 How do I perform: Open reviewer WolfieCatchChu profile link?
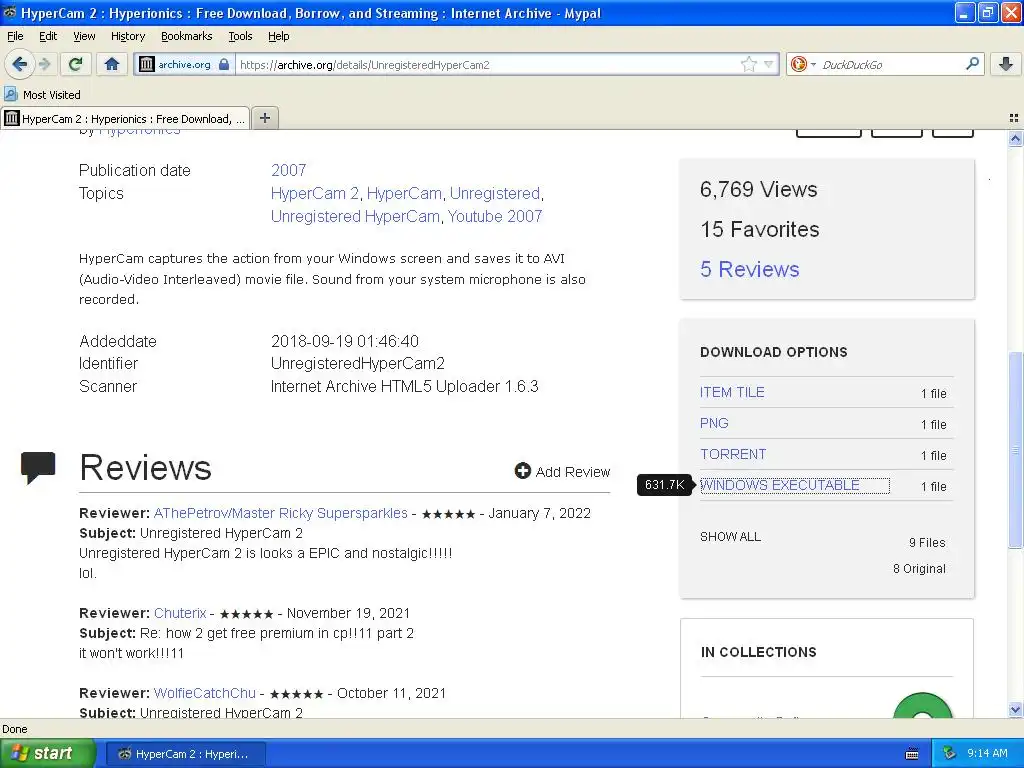click(204, 693)
